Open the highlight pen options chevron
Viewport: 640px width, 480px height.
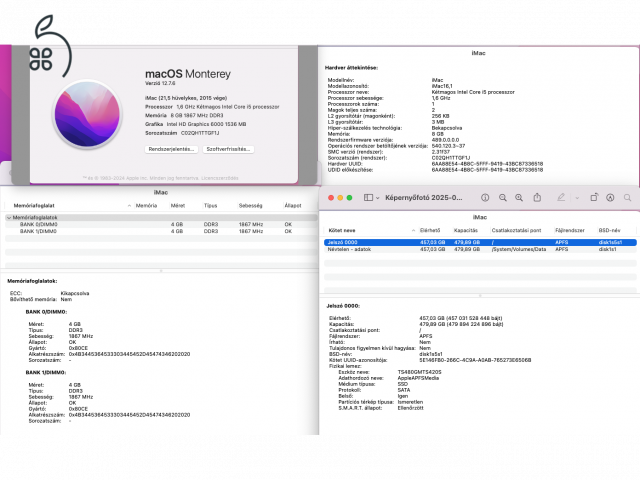click(577, 198)
